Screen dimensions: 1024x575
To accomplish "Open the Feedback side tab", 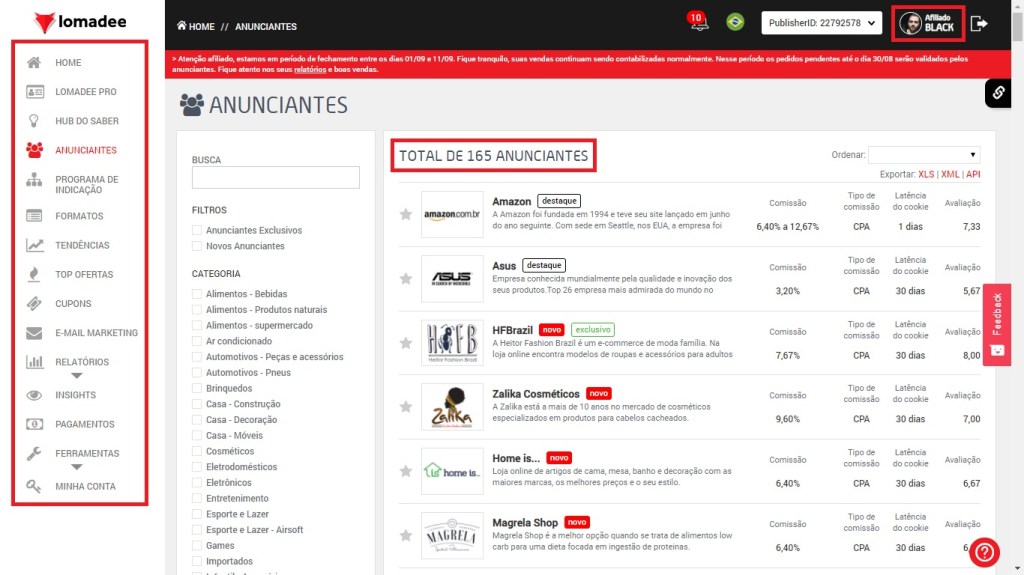I will (996, 325).
